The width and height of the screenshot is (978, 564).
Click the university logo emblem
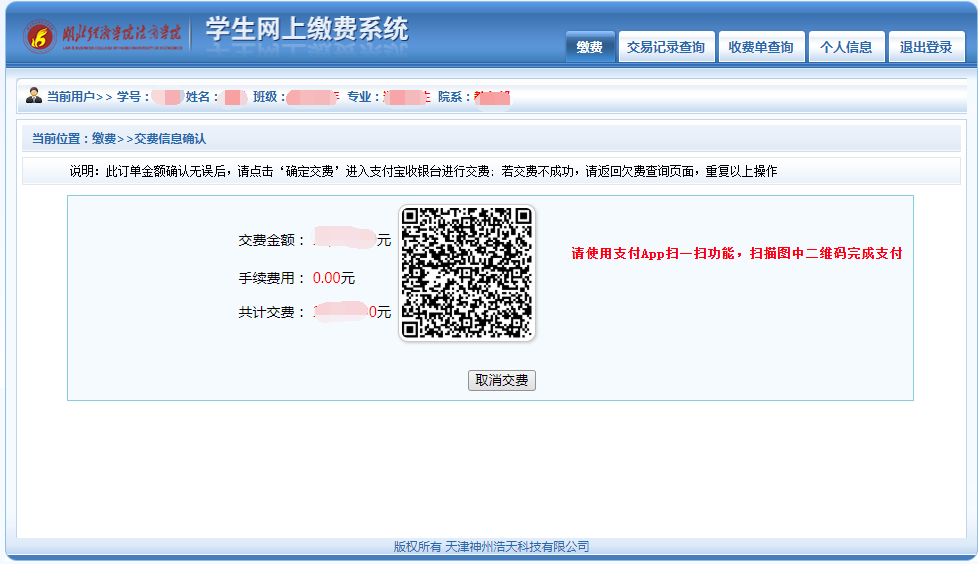click(x=41, y=37)
